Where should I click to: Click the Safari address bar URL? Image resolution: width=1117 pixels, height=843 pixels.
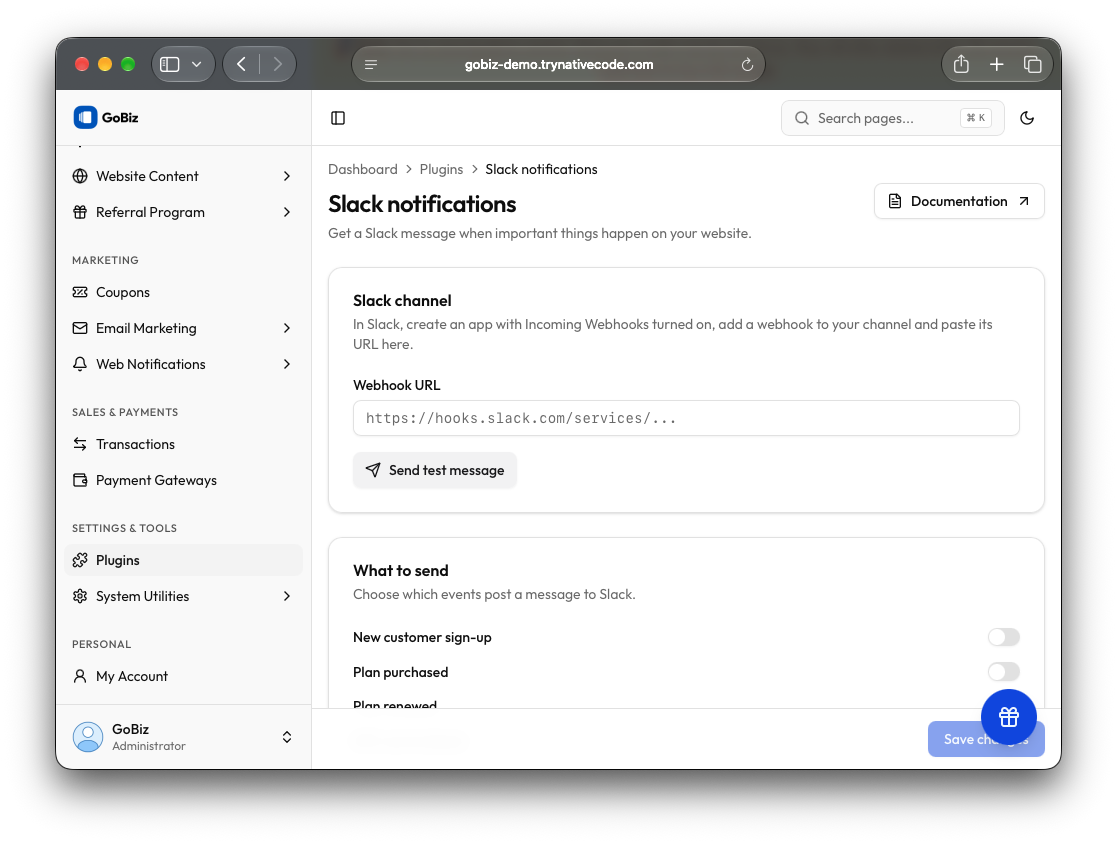(558, 65)
